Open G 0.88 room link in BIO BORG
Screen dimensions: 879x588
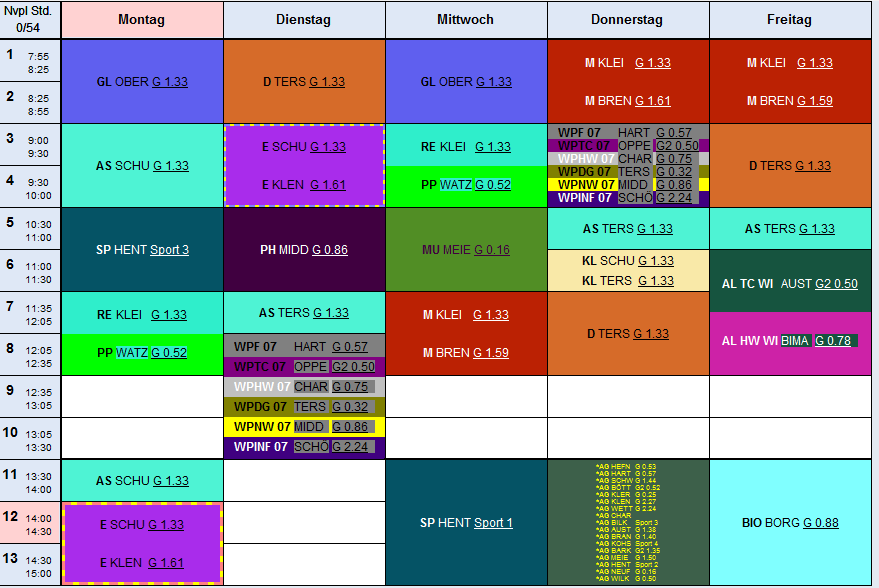click(819, 523)
